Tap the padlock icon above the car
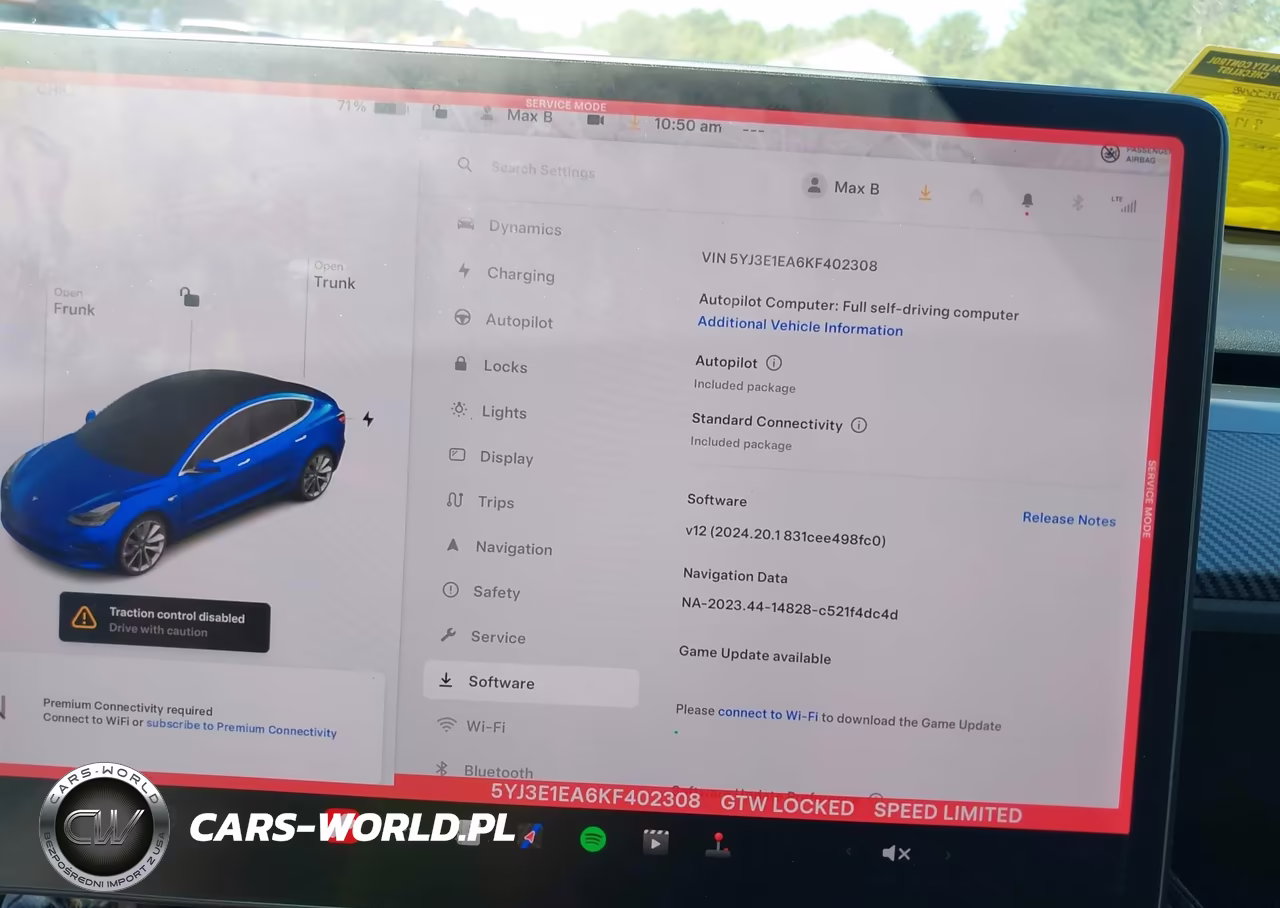Image resolution: width=1280 pixels, height=908 pixels. click(189, 296)
